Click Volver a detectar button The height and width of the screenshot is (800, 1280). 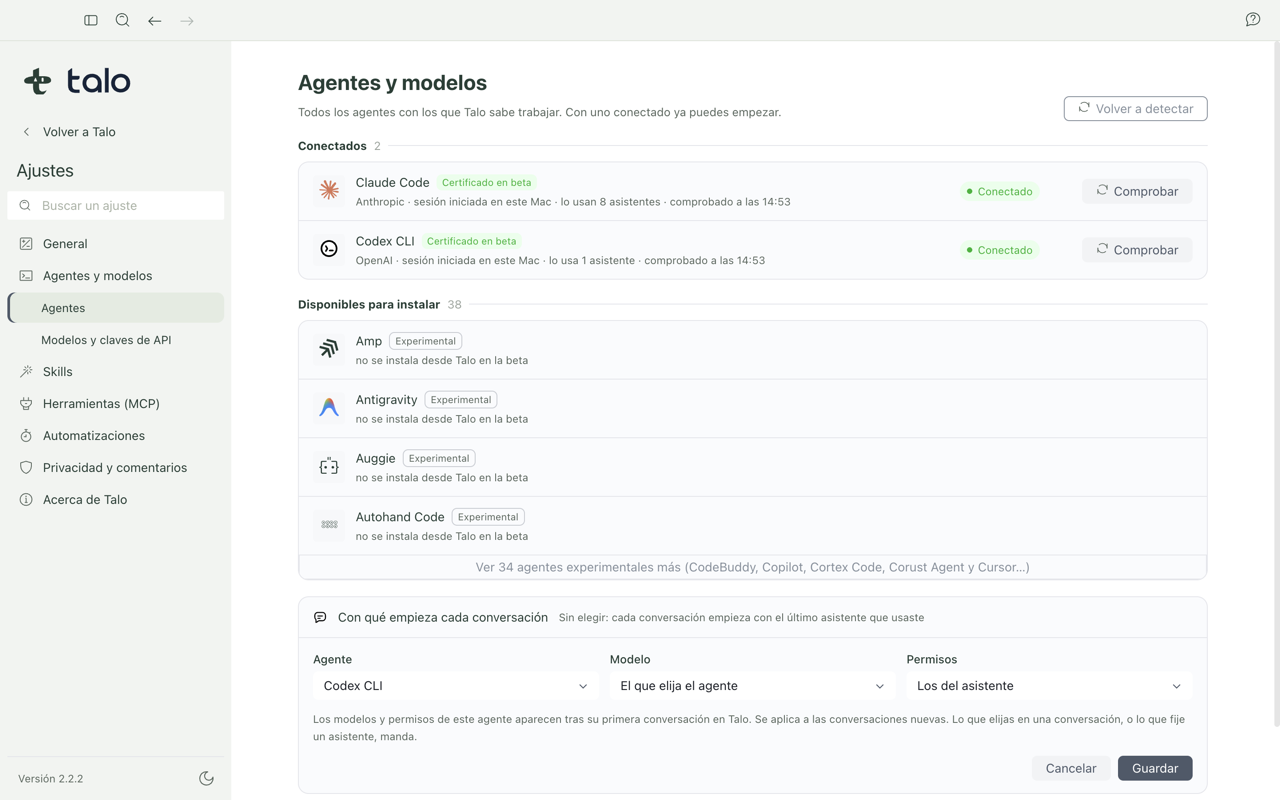(x=1135, y=108)
